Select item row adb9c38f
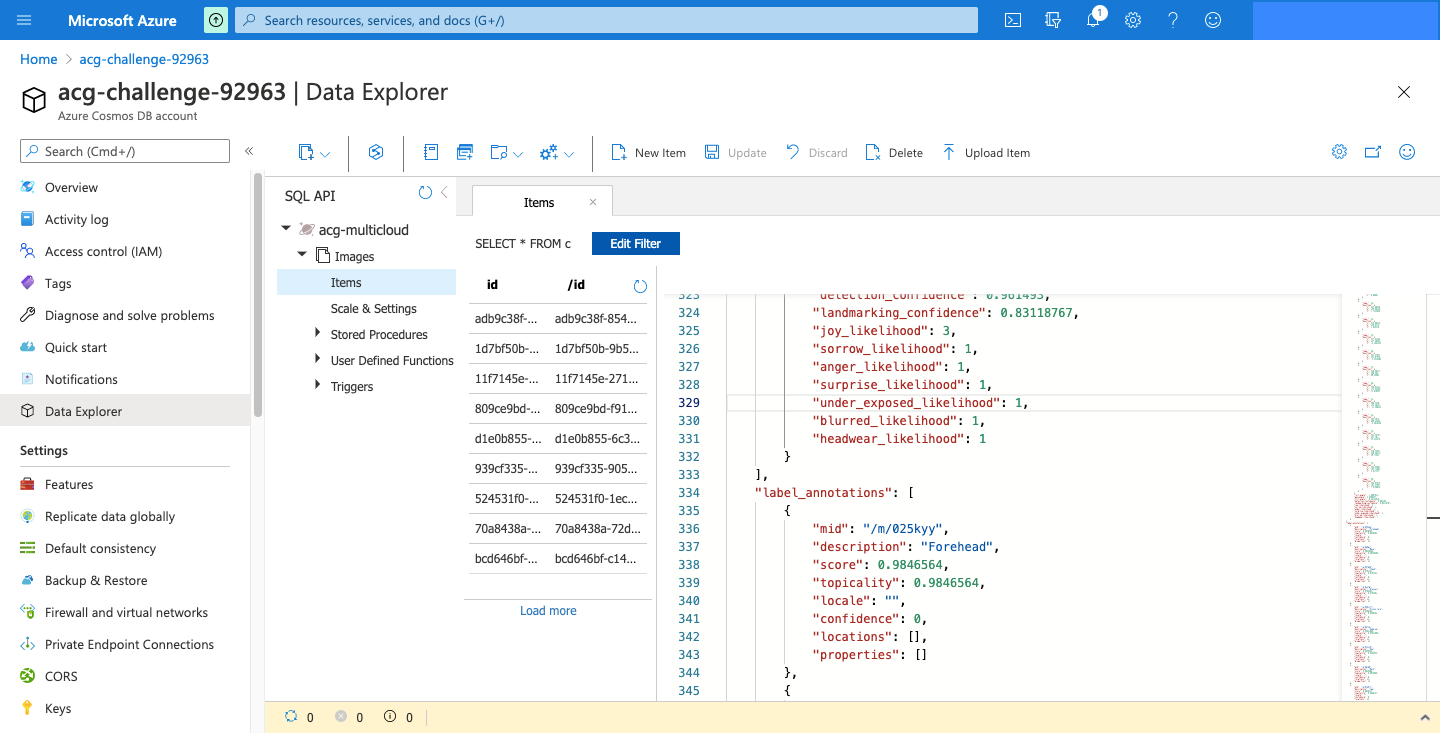 tap(557, 319)
